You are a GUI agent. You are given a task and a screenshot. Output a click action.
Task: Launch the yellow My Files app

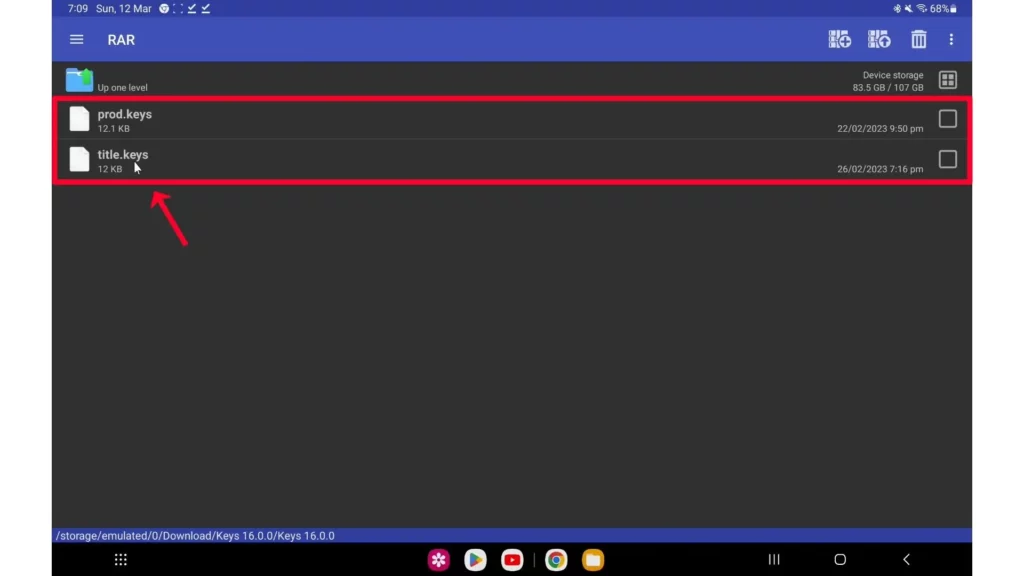(x=593, y=560)
